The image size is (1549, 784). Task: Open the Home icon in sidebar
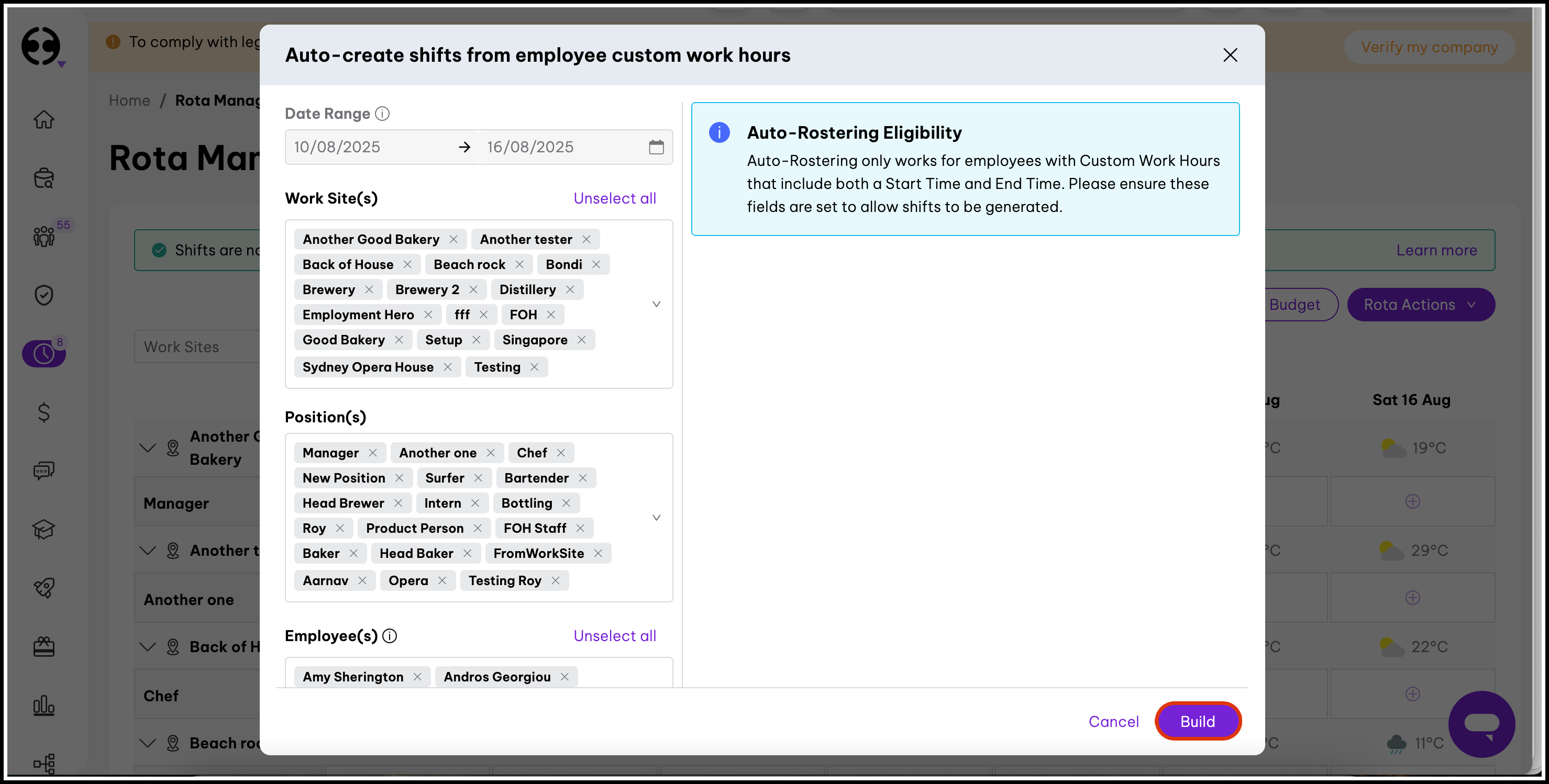tap(43, 119)
